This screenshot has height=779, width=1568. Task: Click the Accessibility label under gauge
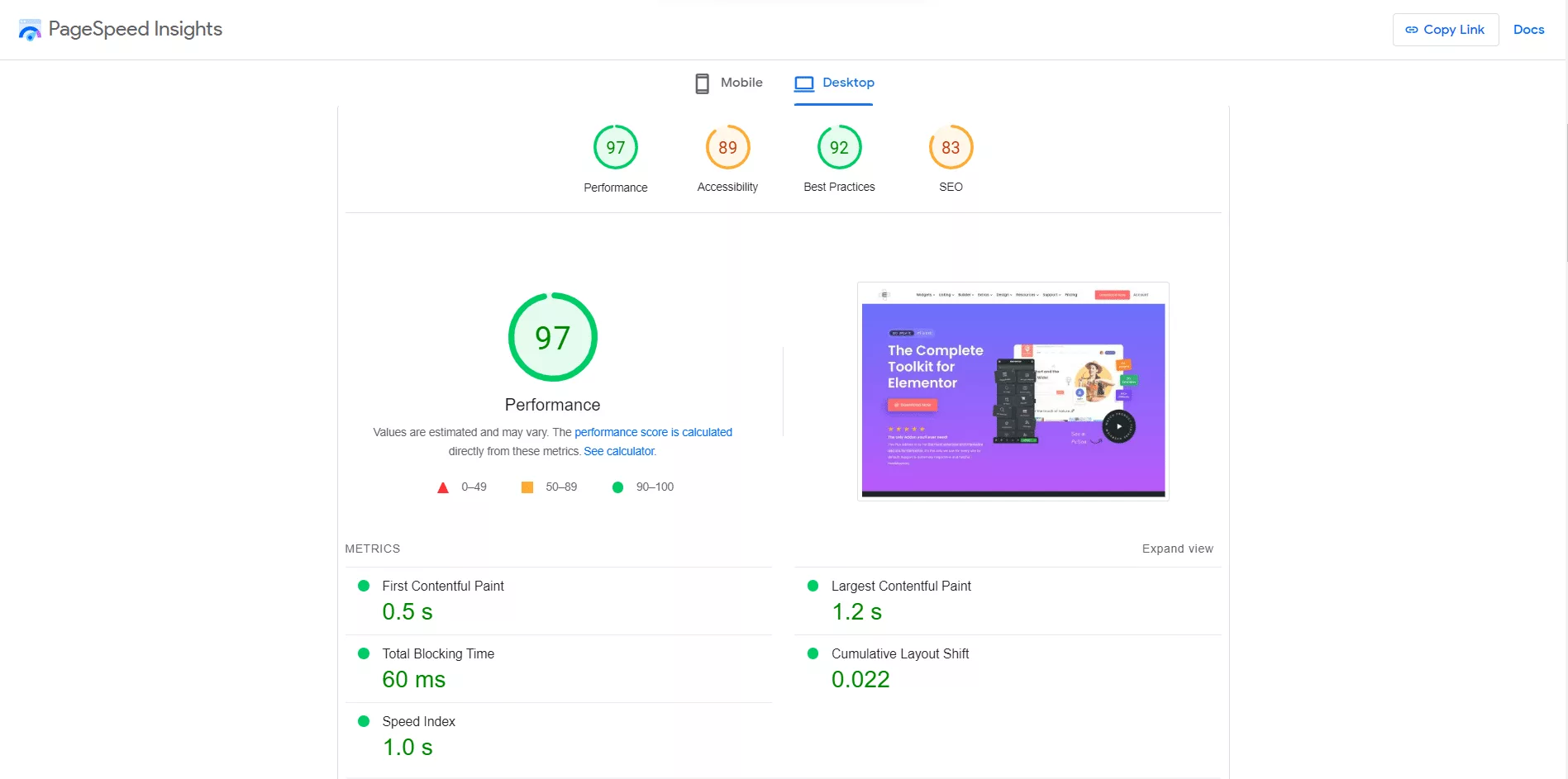[x=727, y=187]
